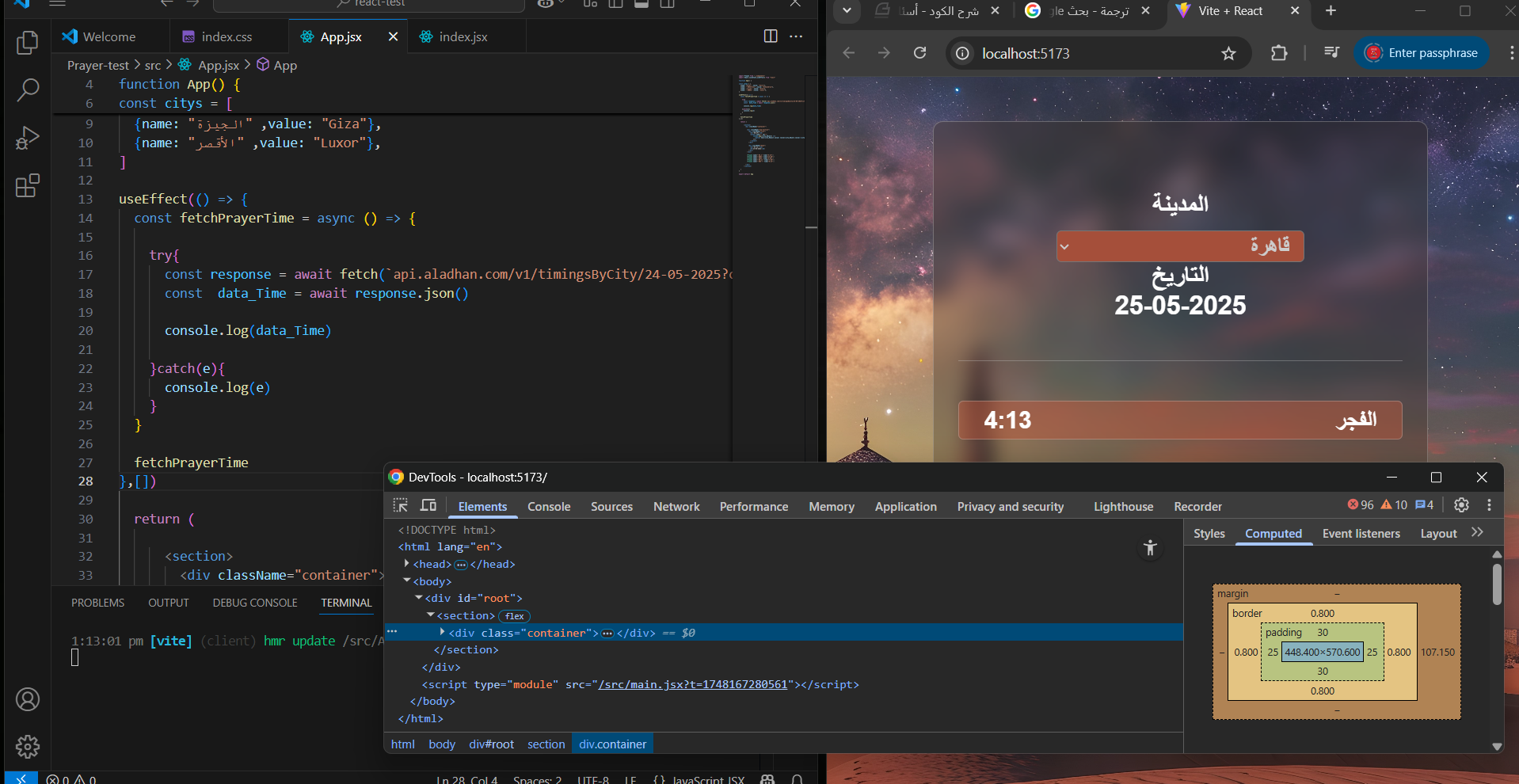Viewport: 1519px width, 784px height.
Task: Open the city select dropdown showing قاهرة
Action: point(1179,246)
